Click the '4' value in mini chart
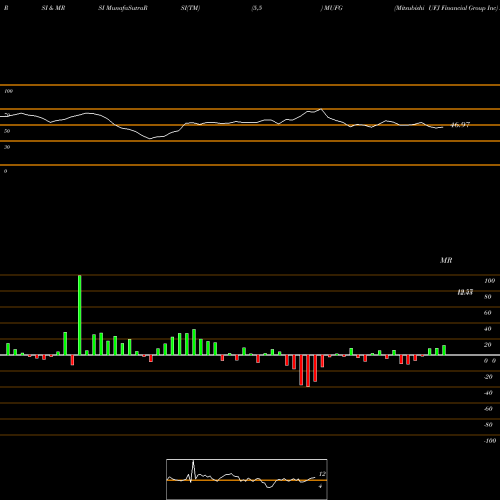The width and height of the screenshot is (500, 500). 320,486
